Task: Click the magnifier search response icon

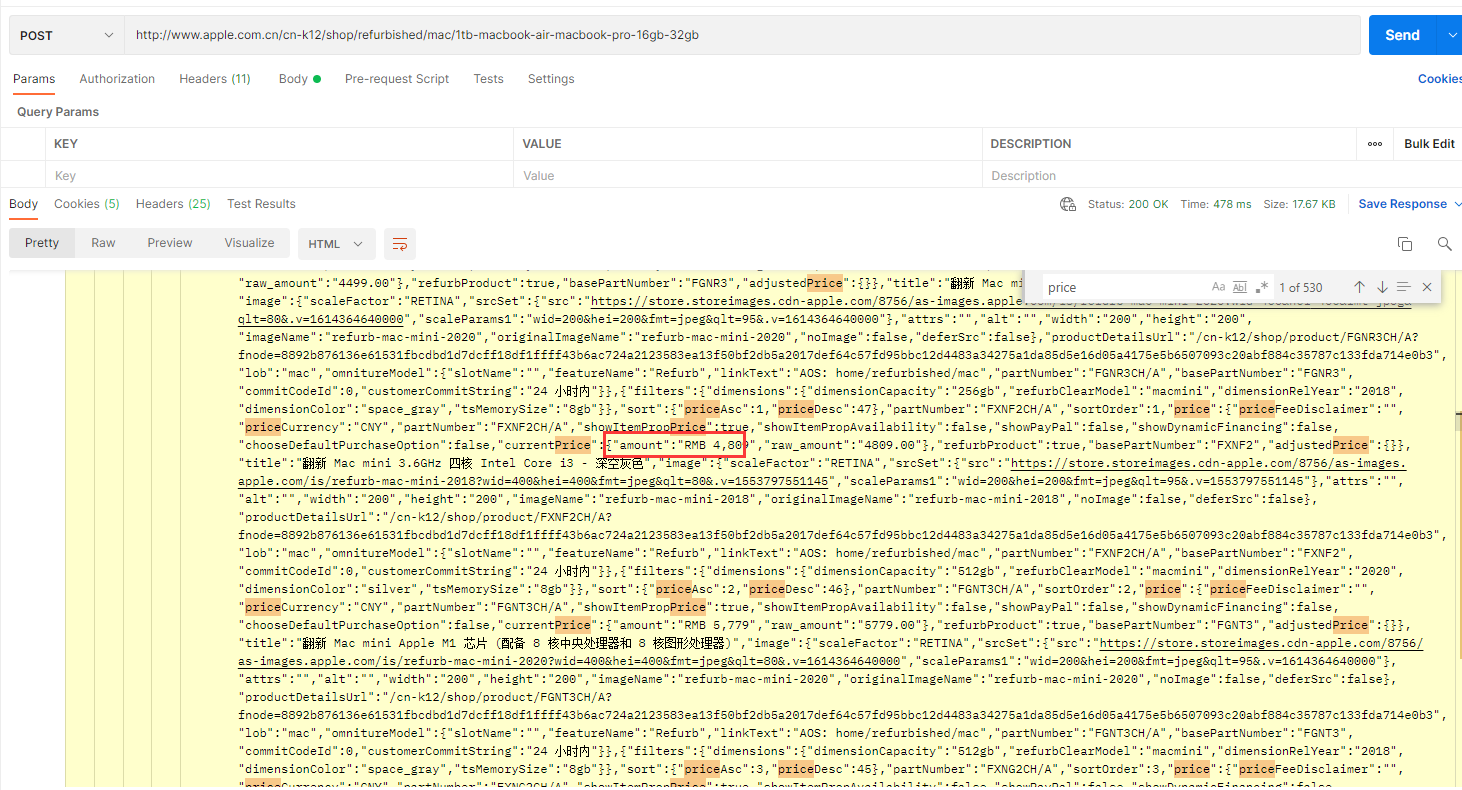Action: (x=1444, y=244)
